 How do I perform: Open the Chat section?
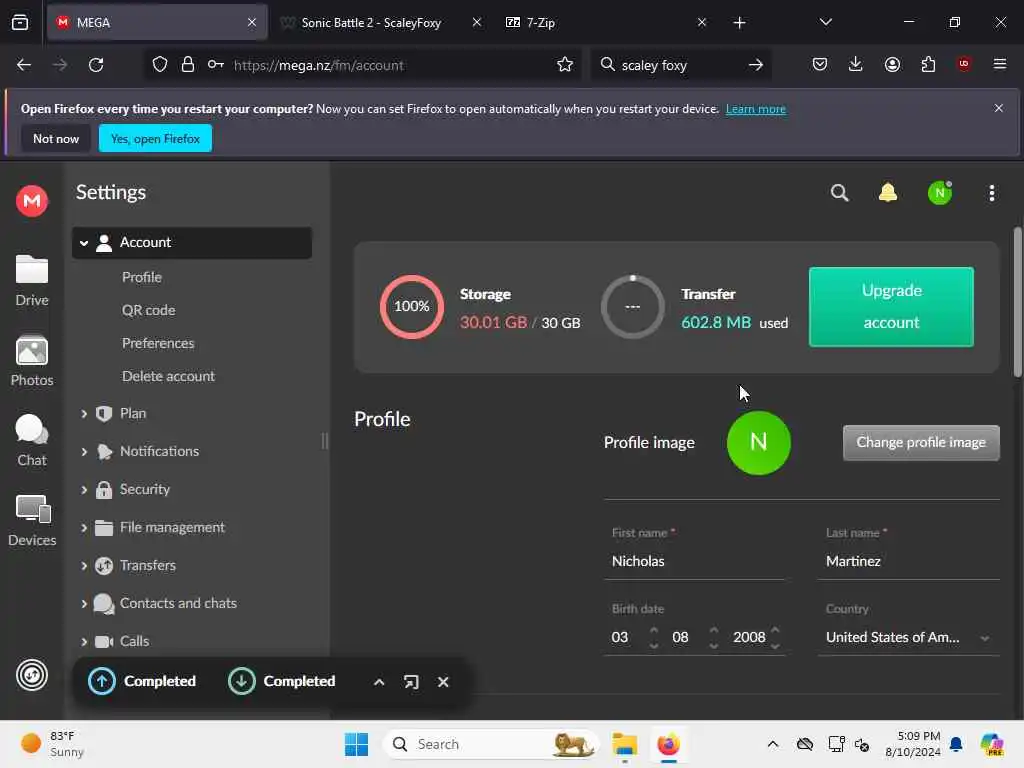(x=32, y=441)
